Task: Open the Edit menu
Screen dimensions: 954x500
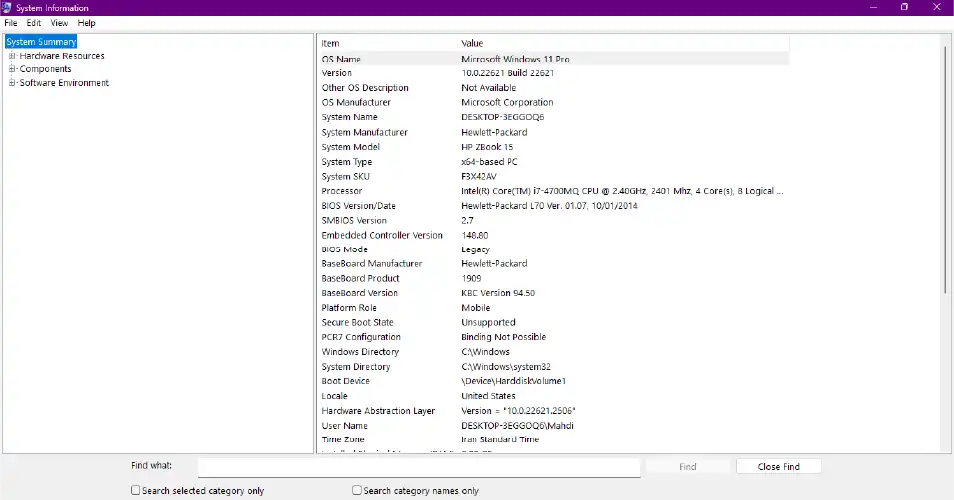Action: click(34, 23)
